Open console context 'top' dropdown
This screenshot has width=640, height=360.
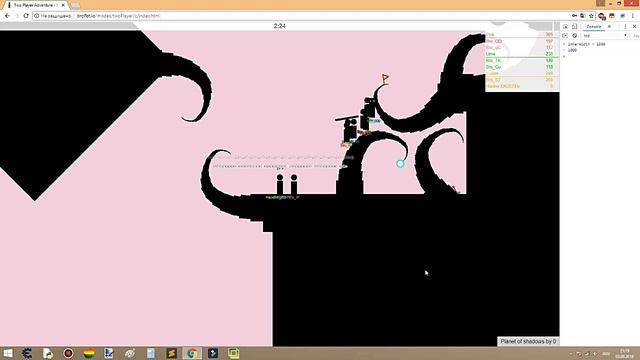605,36
